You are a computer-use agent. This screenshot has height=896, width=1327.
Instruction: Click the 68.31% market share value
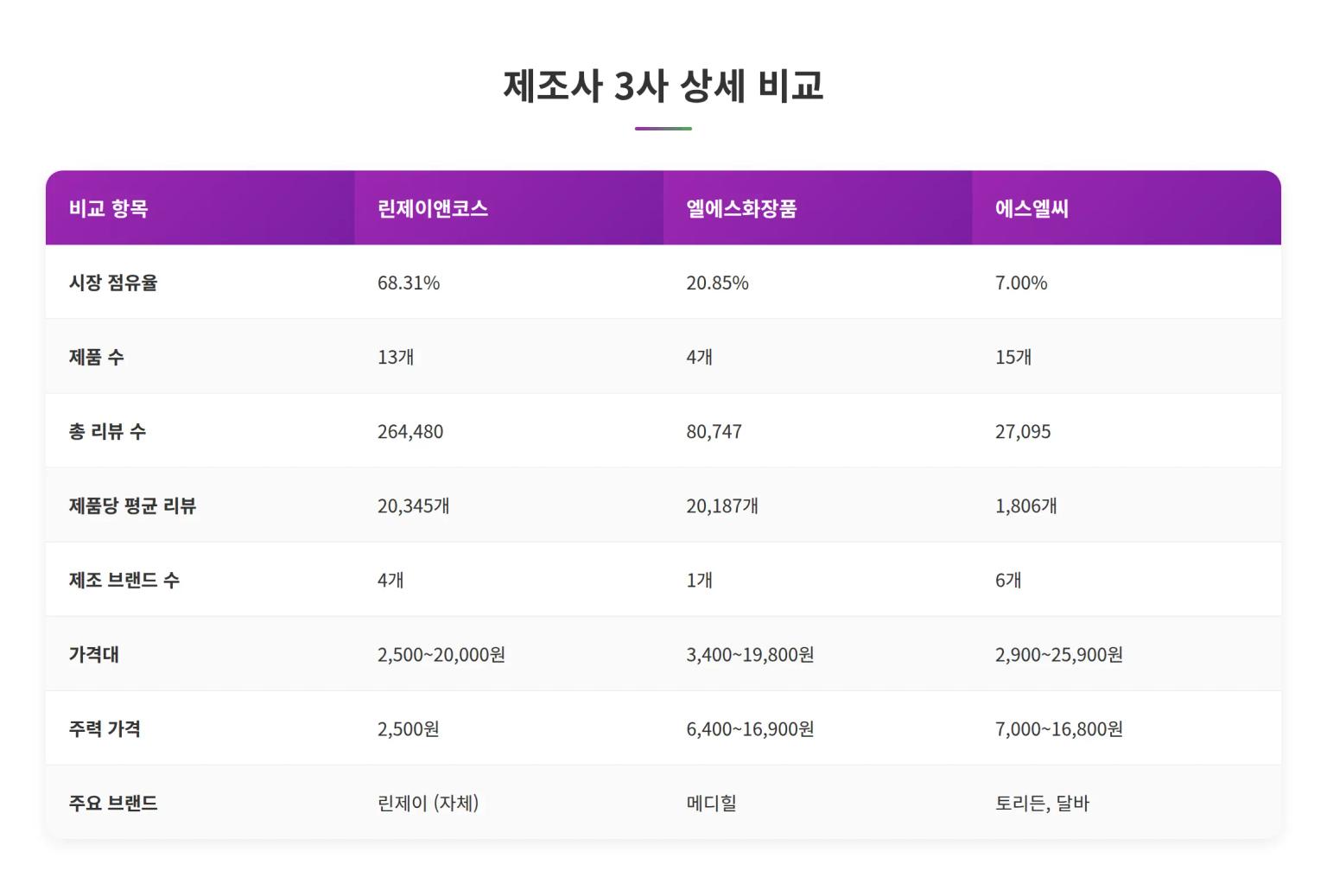click(409, 282)
